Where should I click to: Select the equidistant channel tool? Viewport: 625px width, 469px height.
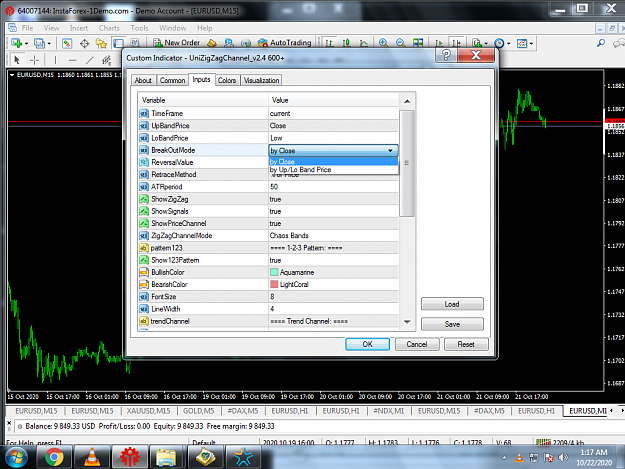click(106, 60)
